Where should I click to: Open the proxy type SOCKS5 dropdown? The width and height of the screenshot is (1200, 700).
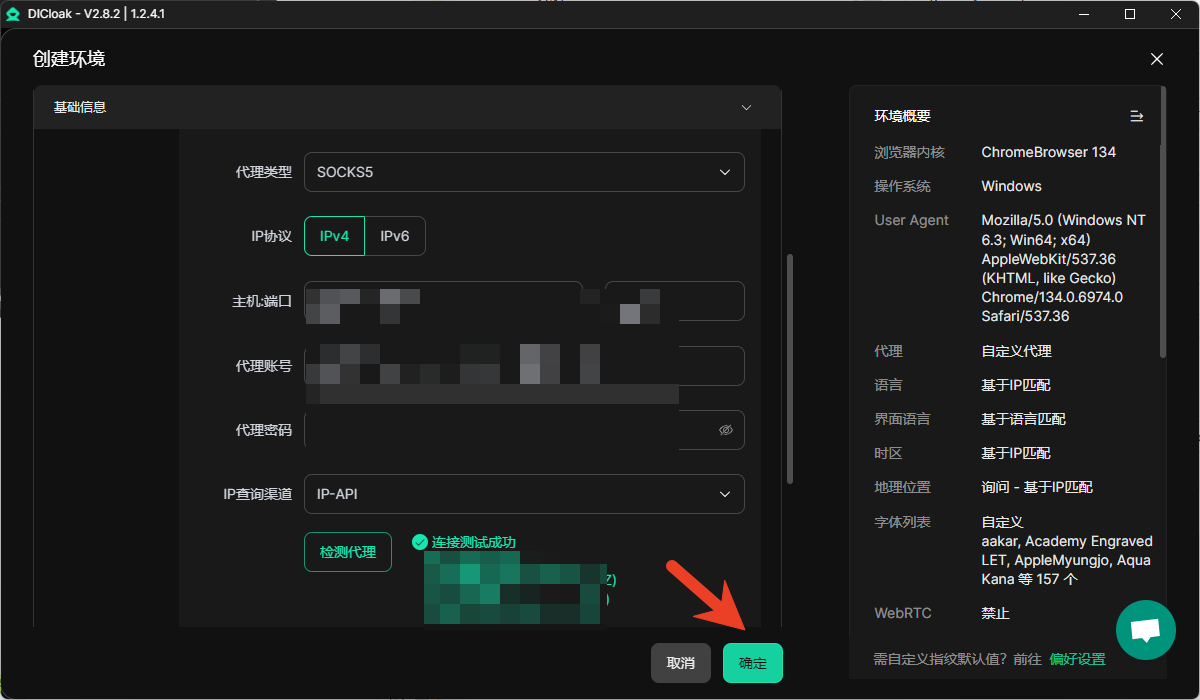click(x=524, y=172)
